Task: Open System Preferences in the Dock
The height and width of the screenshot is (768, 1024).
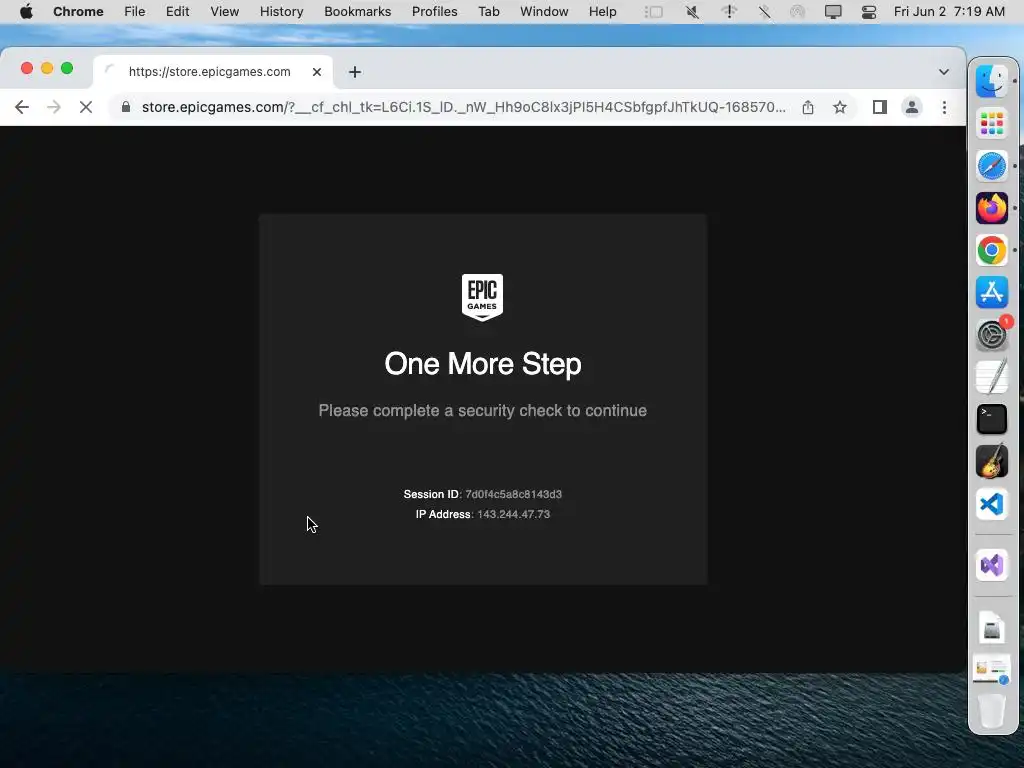Action: (x=992, y=335)
